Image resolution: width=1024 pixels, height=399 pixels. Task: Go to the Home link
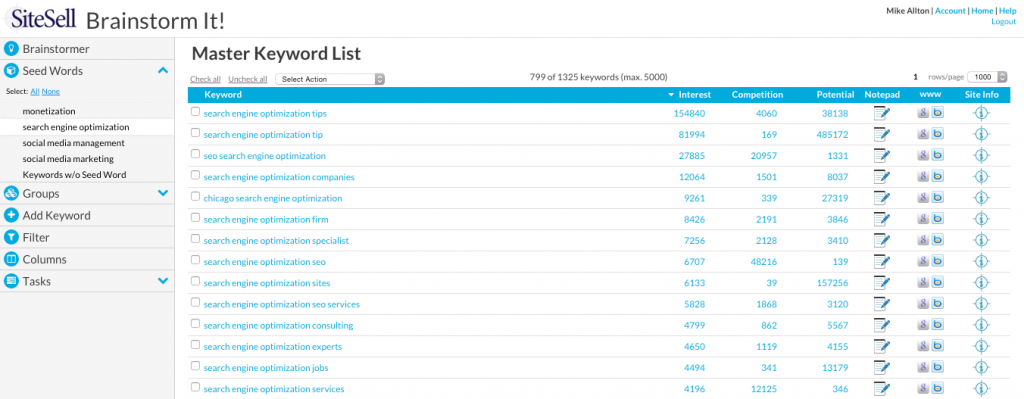(x=982, y=11)
